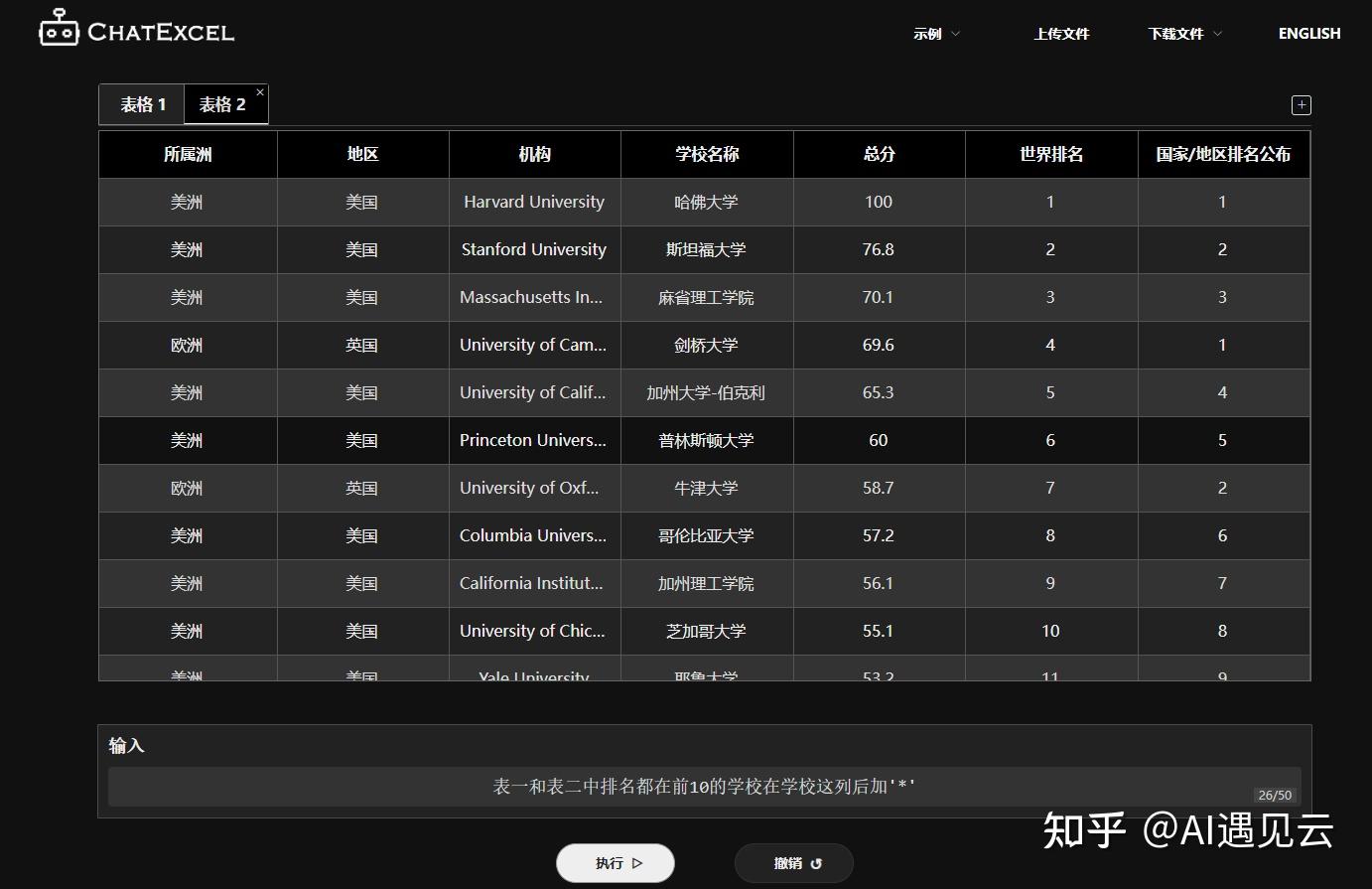
Task: Click the chevron next to 示例
Action: pyautogui.click(x=957, y=33)
